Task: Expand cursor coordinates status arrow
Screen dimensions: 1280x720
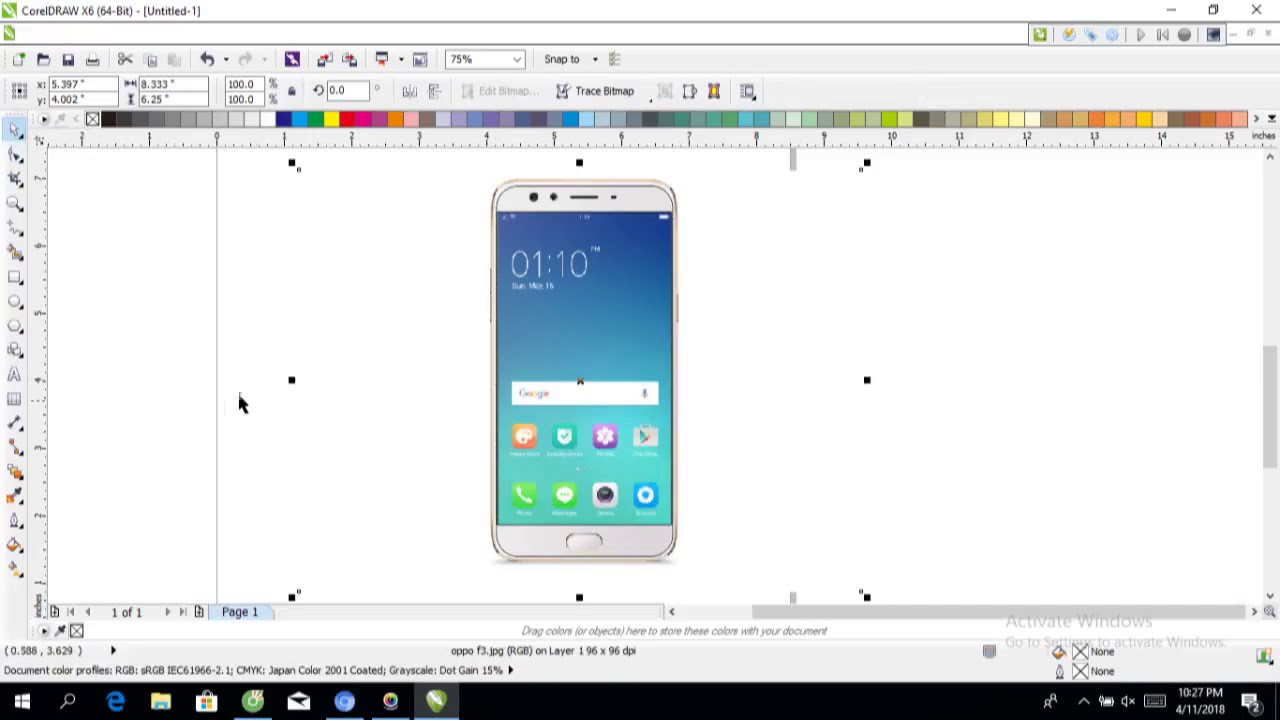Action: point(113,650)
